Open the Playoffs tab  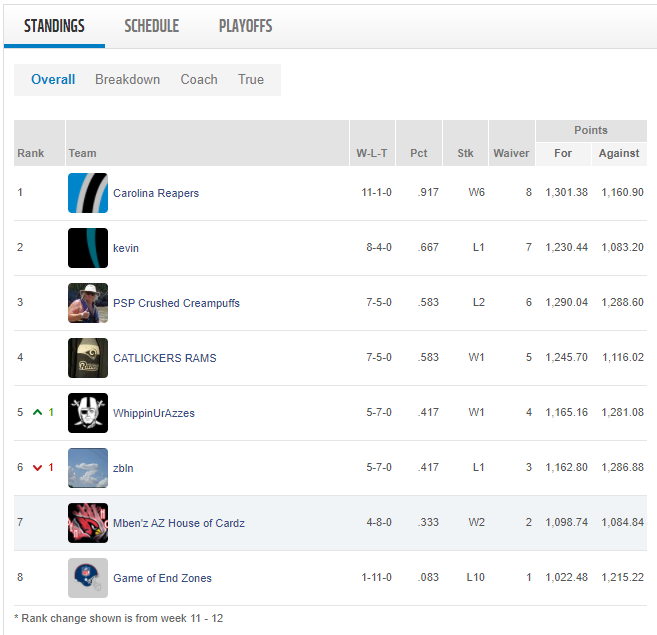pos(245,26)
